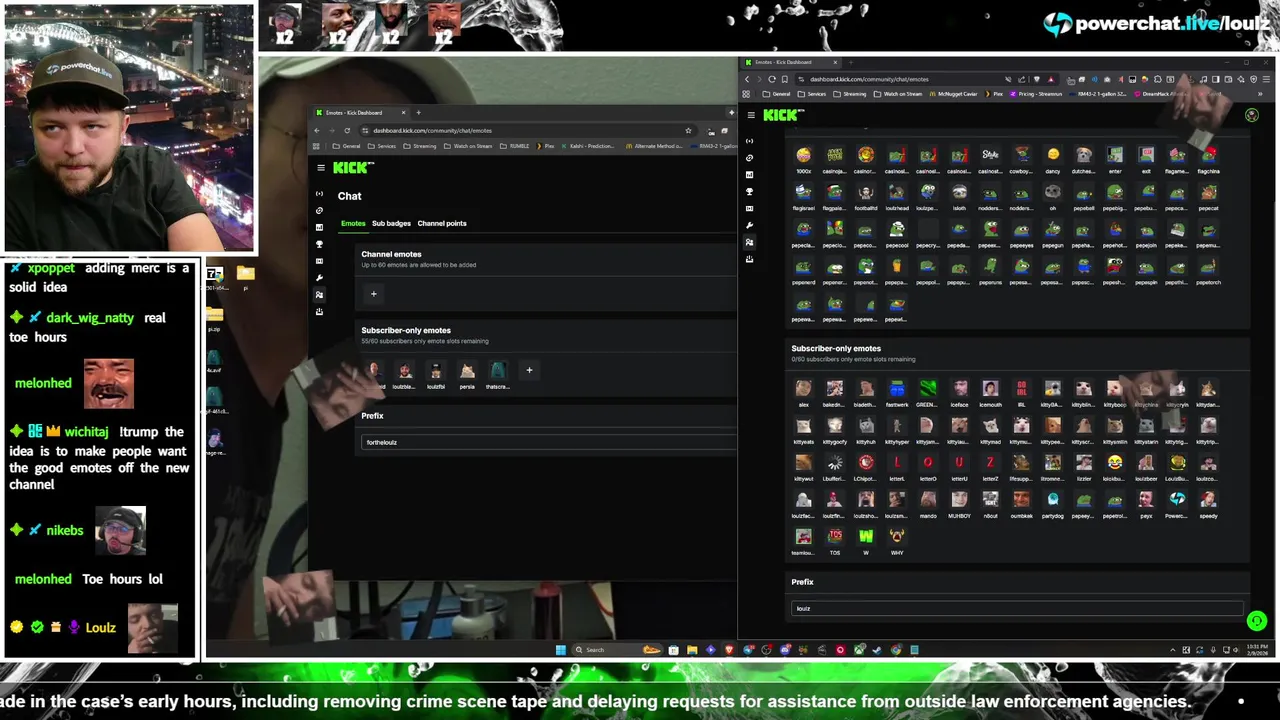Open community icon in left window sidebar
1280x720 pixels.
tap(319, 295)
